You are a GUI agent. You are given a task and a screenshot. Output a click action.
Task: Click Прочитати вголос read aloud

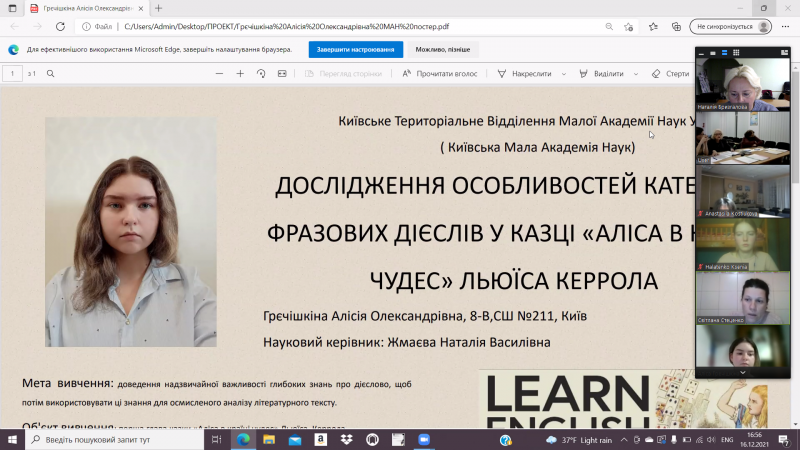tap(440, 73)
